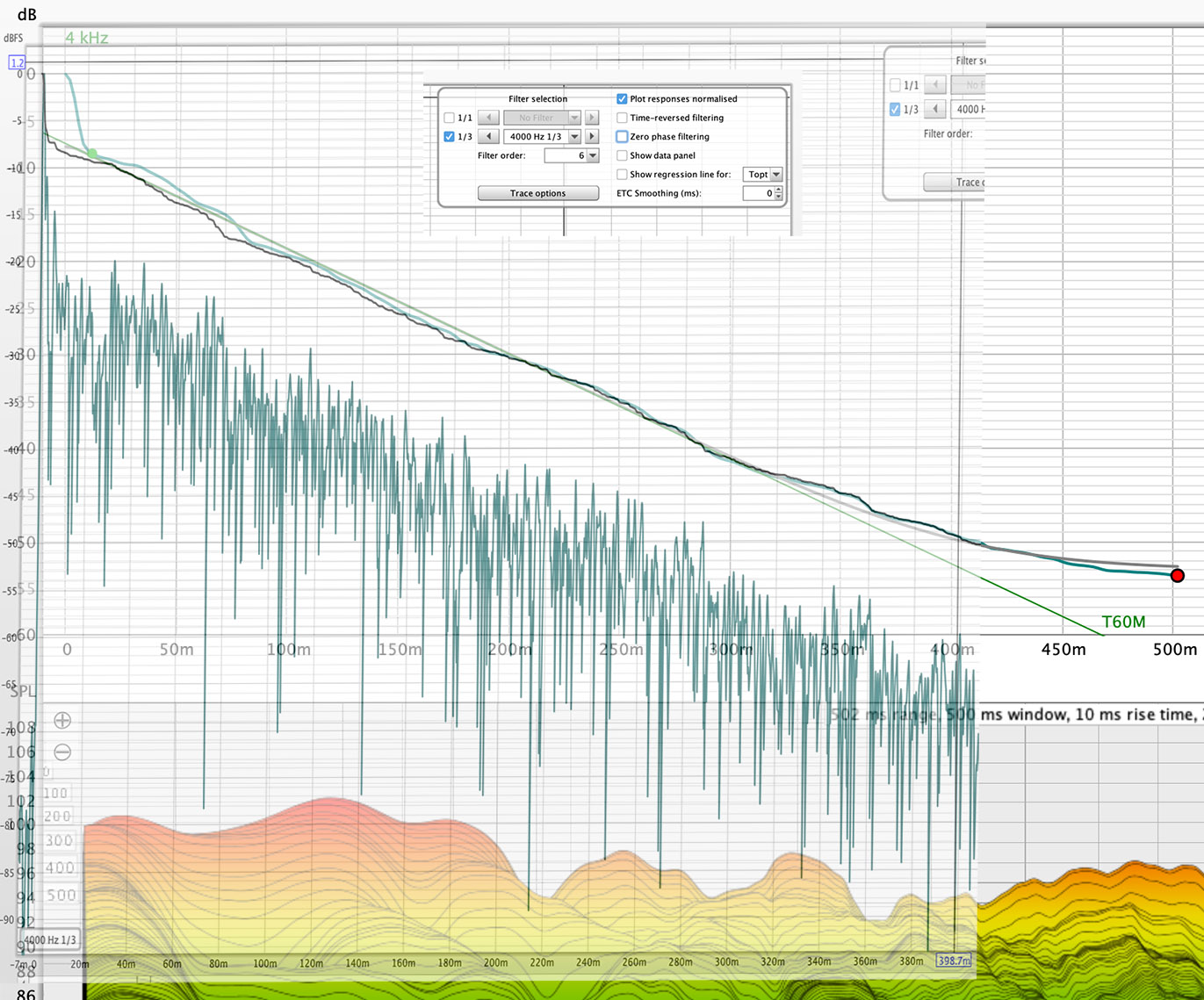Click next arrow for 1/1 octave filter
Screen dimensions: 1204x1000
pyautogui.click(x=592, y=118)
